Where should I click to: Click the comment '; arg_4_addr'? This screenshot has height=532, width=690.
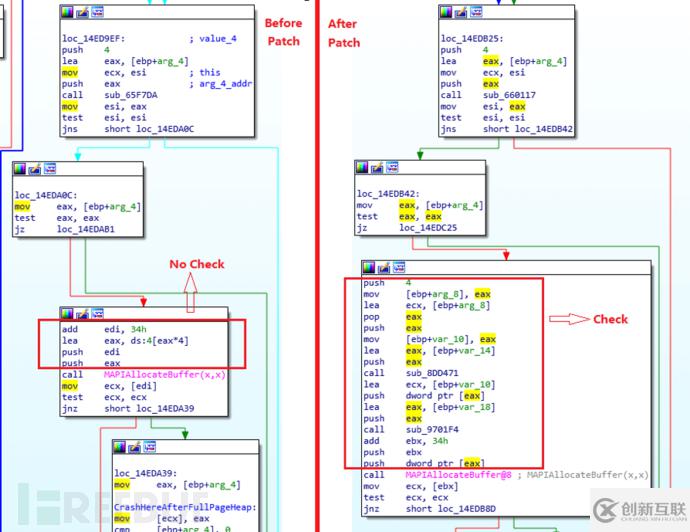click(x=221, y=84)
